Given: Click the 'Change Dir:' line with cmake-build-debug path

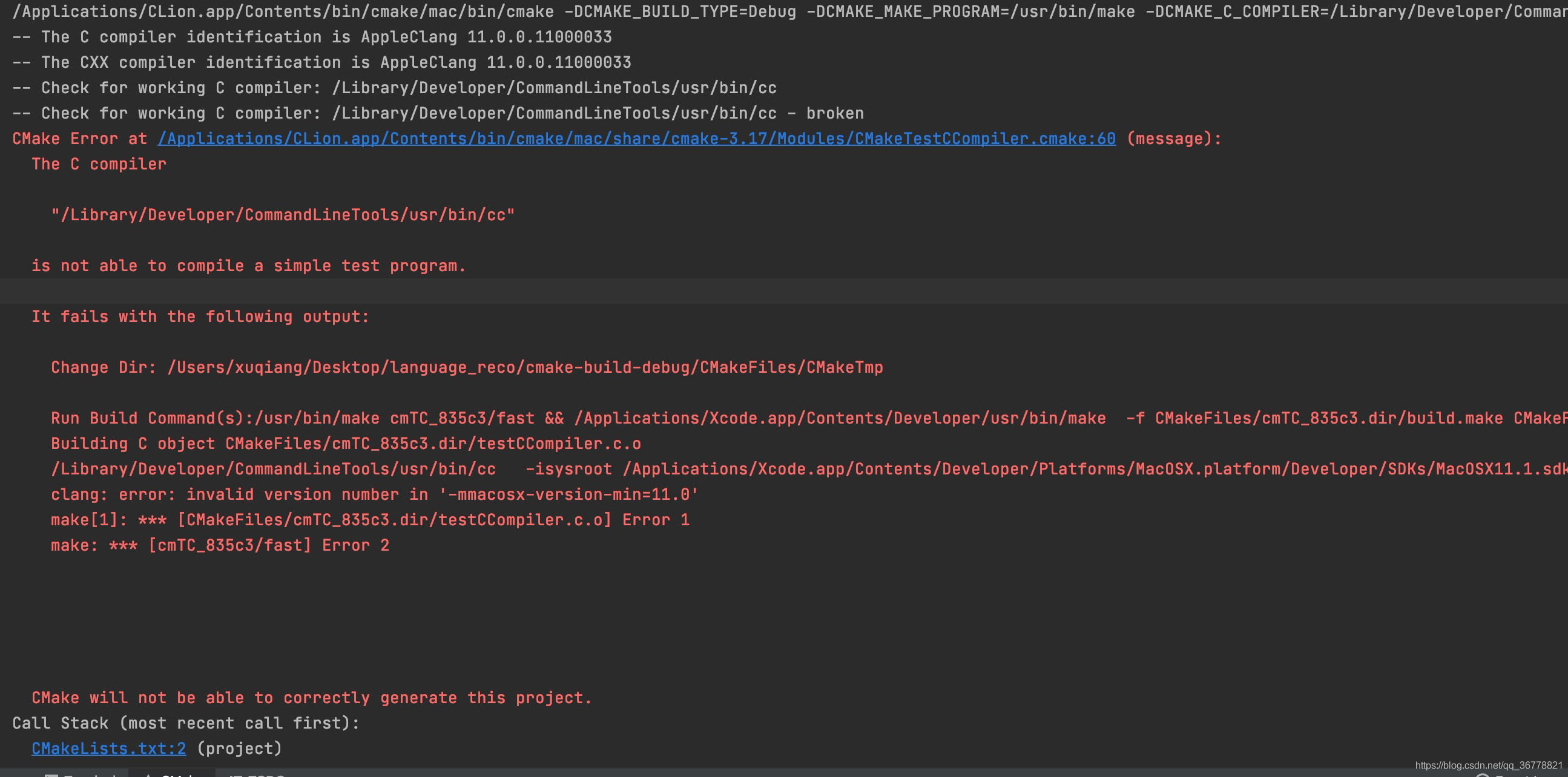Looking at the screenshot, I should (467, 367).
